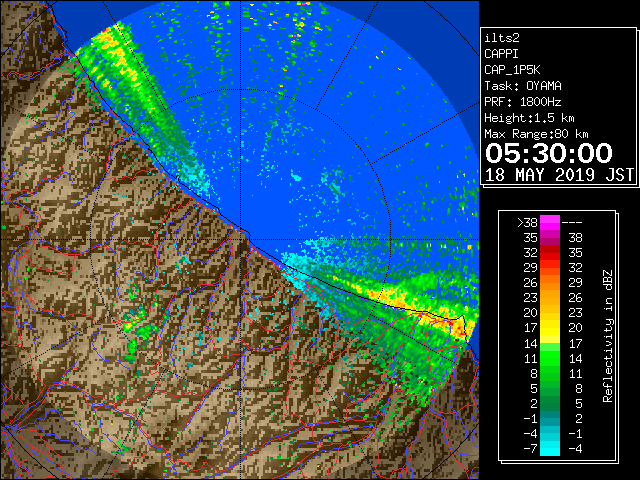
Task: Click the 'PRF: 1800Hz' value
Action: click(523, 102)
